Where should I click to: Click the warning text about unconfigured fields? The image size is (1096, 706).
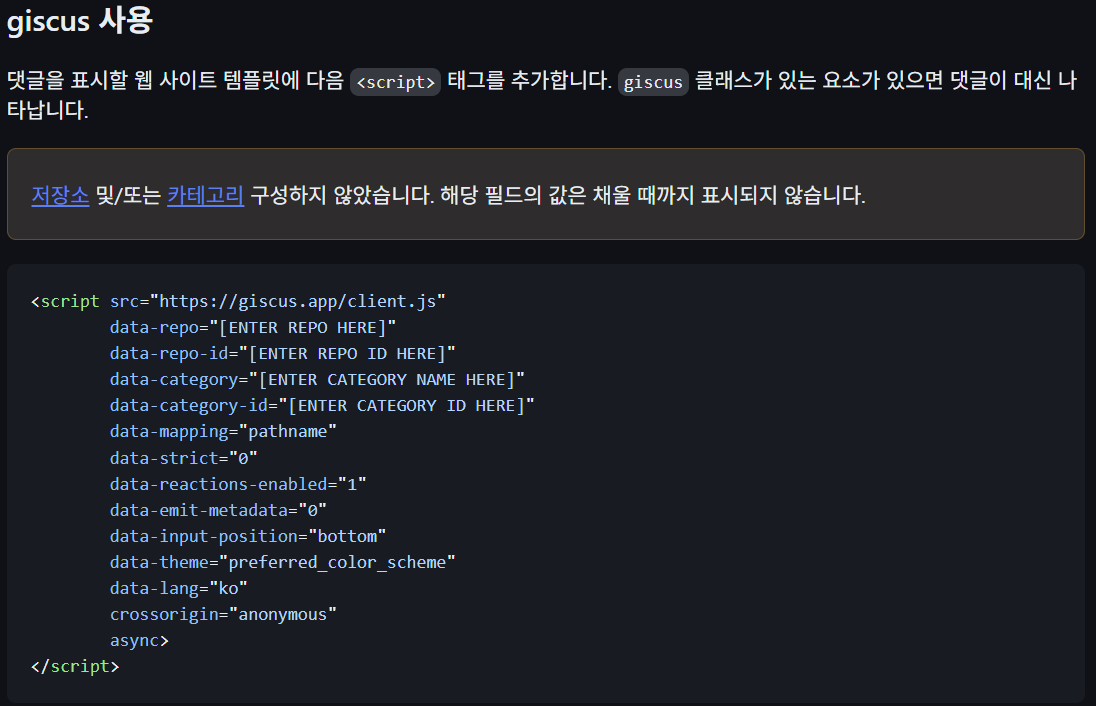(x=557, y=195)
